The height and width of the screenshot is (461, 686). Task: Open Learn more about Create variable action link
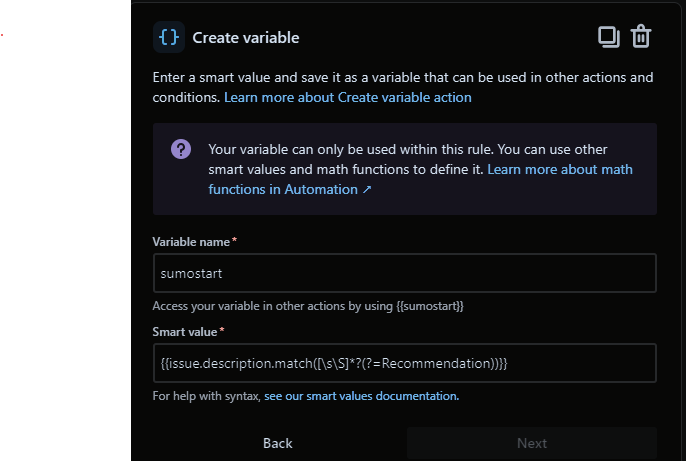click(x=348, y=97)
